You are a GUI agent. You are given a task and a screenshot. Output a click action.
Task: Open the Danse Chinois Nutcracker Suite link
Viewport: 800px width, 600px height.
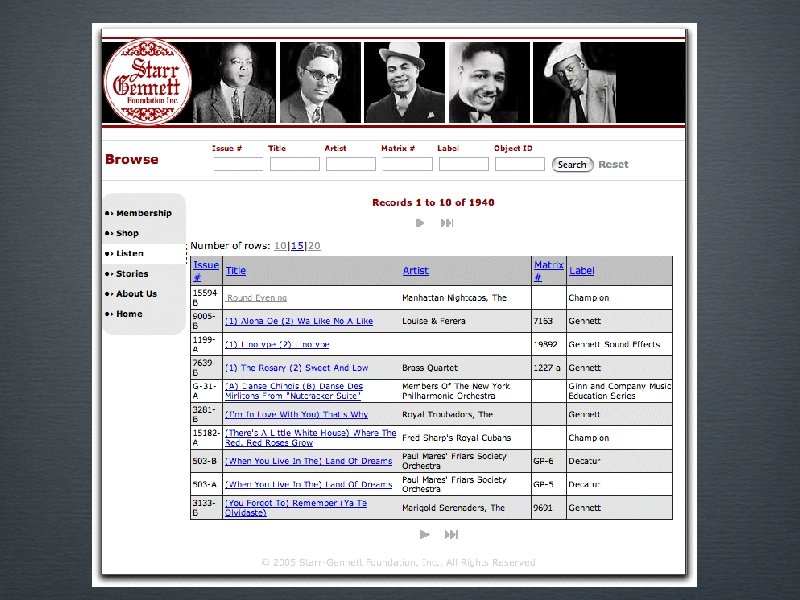(294, 391)
